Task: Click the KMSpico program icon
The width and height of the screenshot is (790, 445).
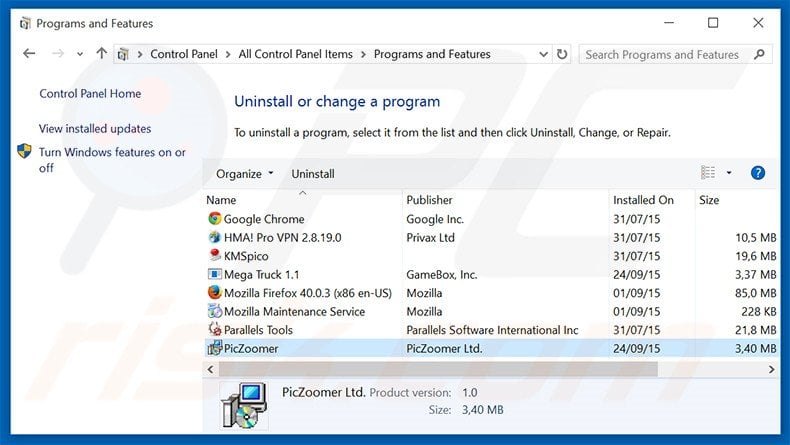Action: pyautogui.click(x=215, y=255)
